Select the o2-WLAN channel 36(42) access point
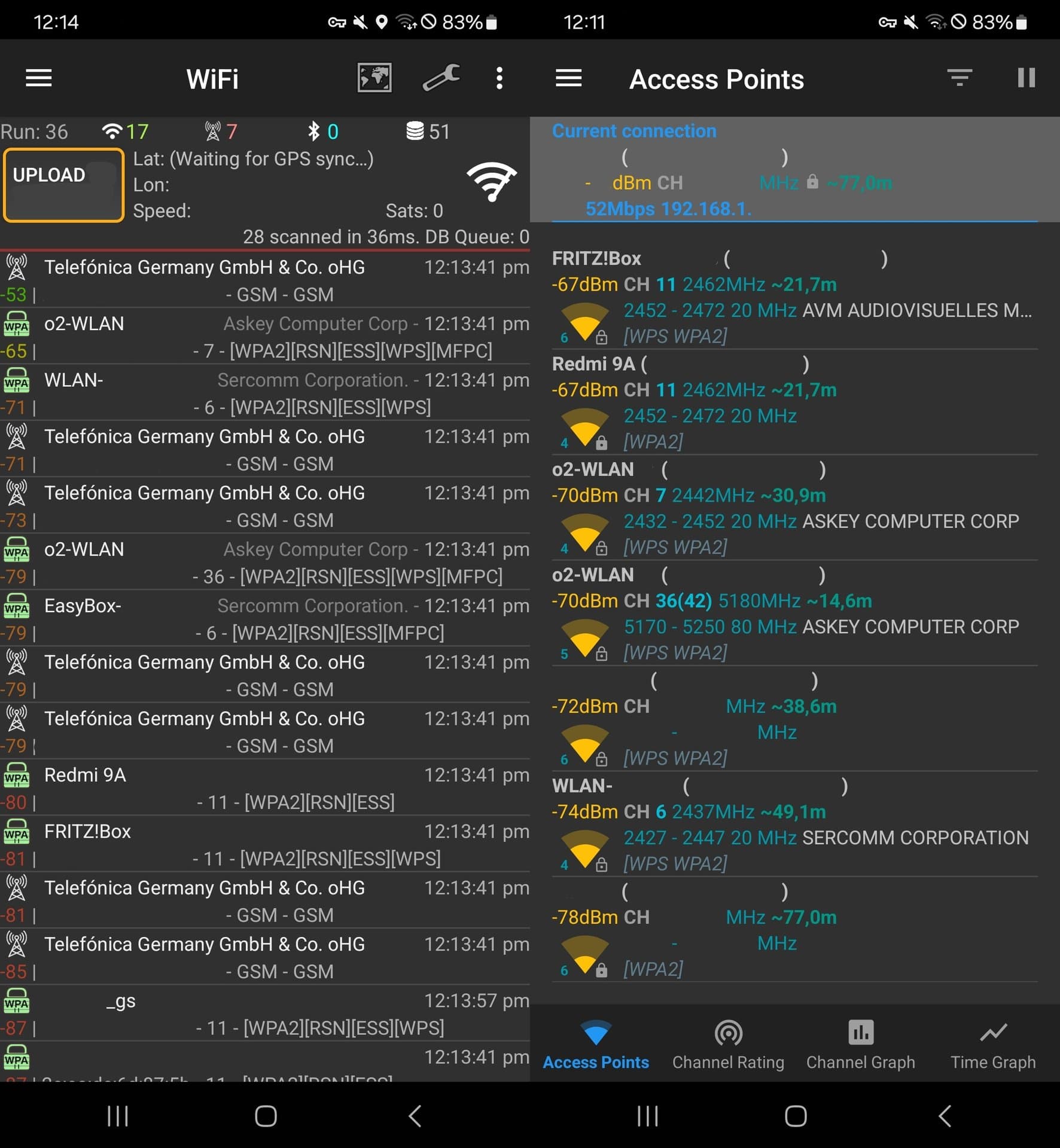Screen dimensions: 1060x1148 pyautogui.click(x=794, y=613)
